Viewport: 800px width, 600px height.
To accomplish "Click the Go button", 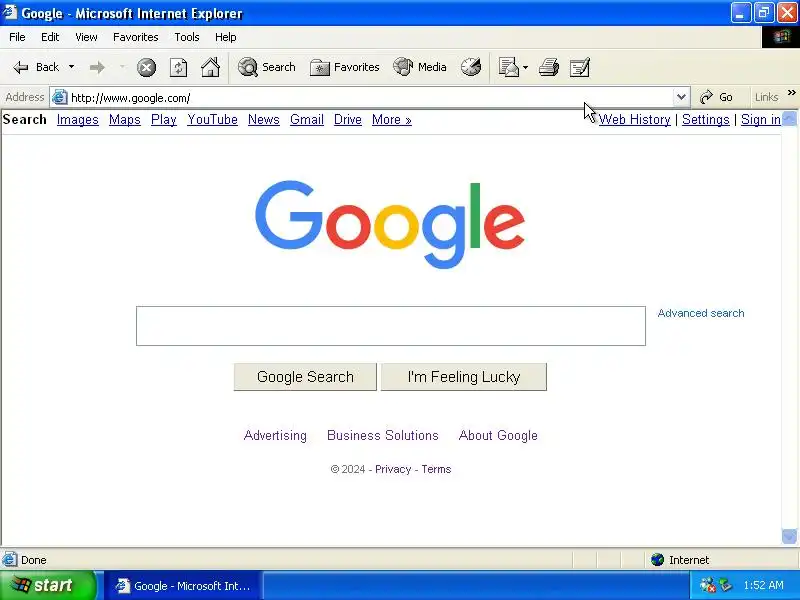I will [x=716, y=97].
